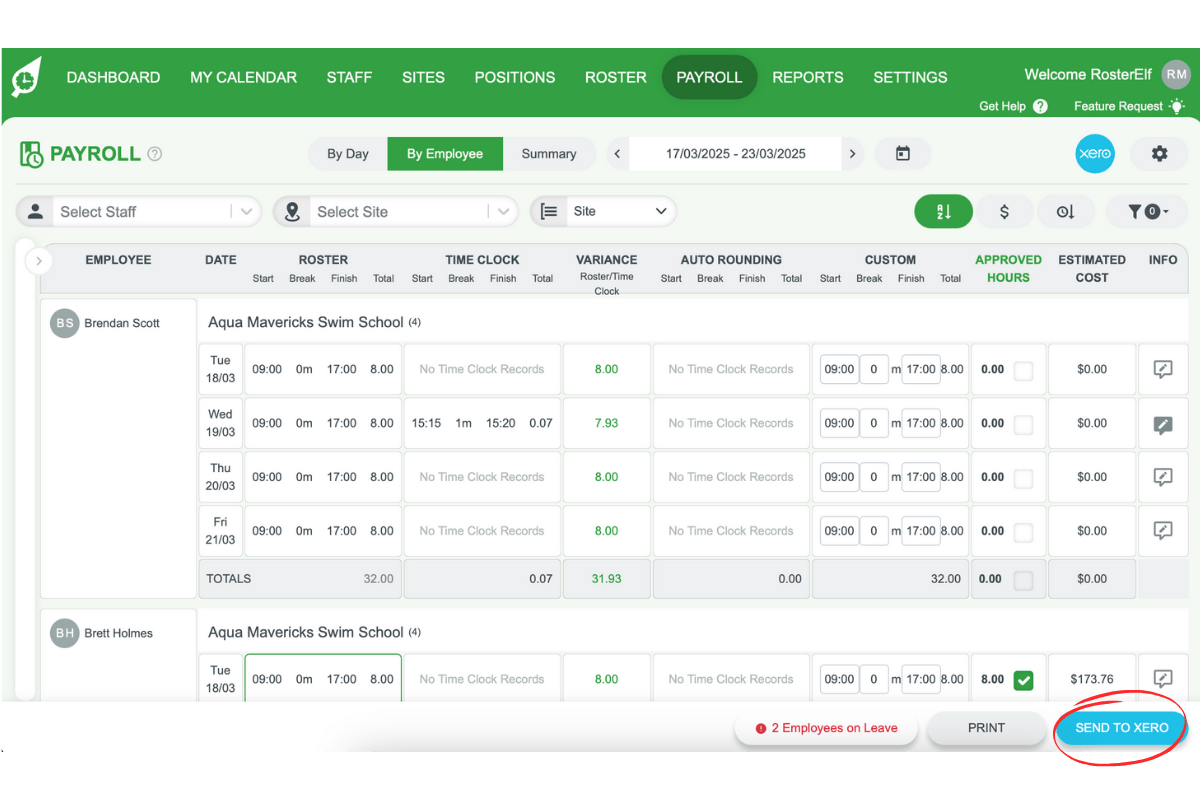This screenshot has width=1200, height=800.
Task: Open the REPORTS menu item
Action: (x=808, y=77)
